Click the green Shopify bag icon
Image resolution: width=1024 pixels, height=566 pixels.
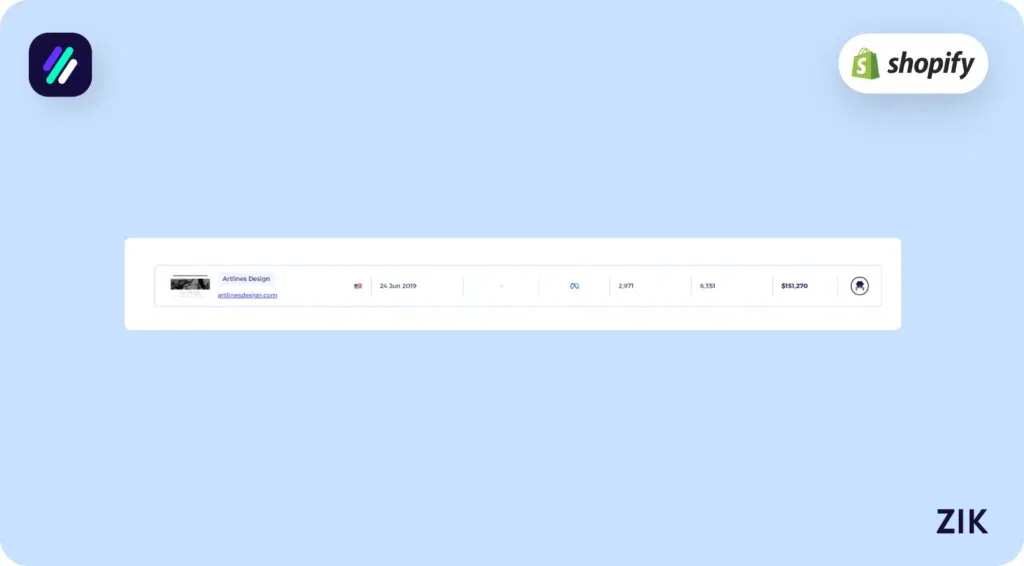pos(865,65)
